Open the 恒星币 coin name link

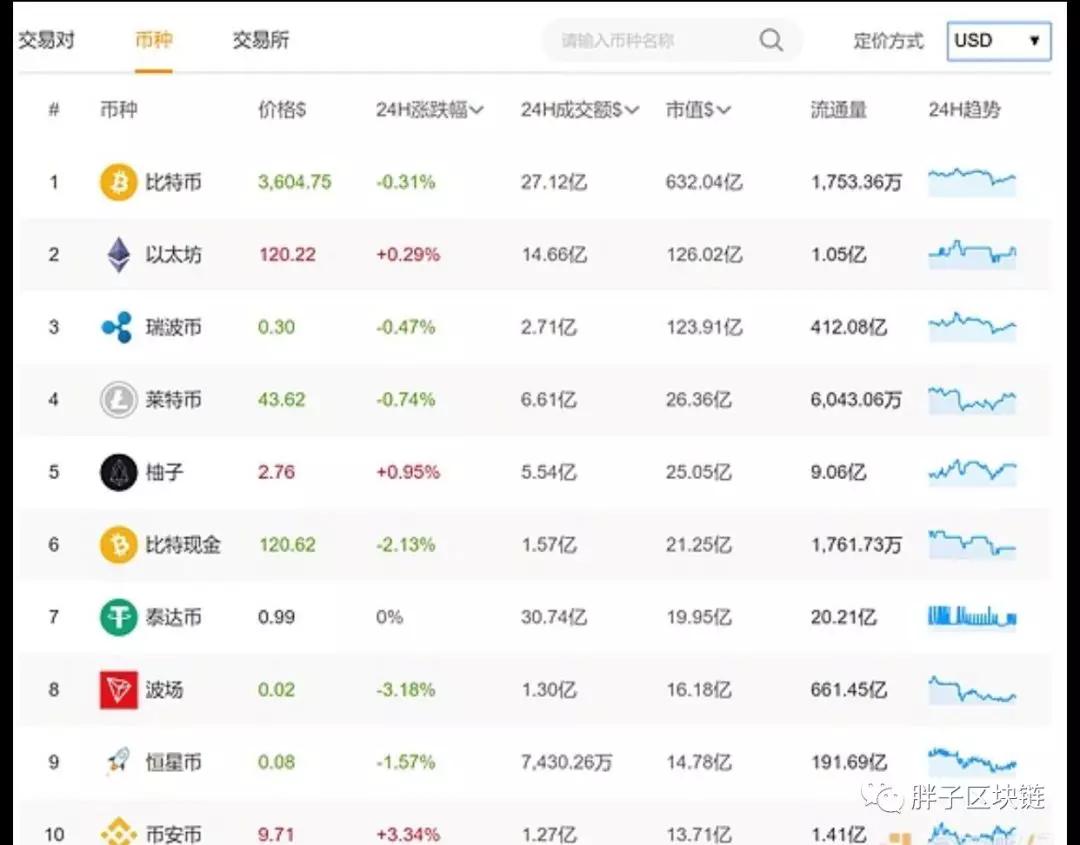coord(173,762)
